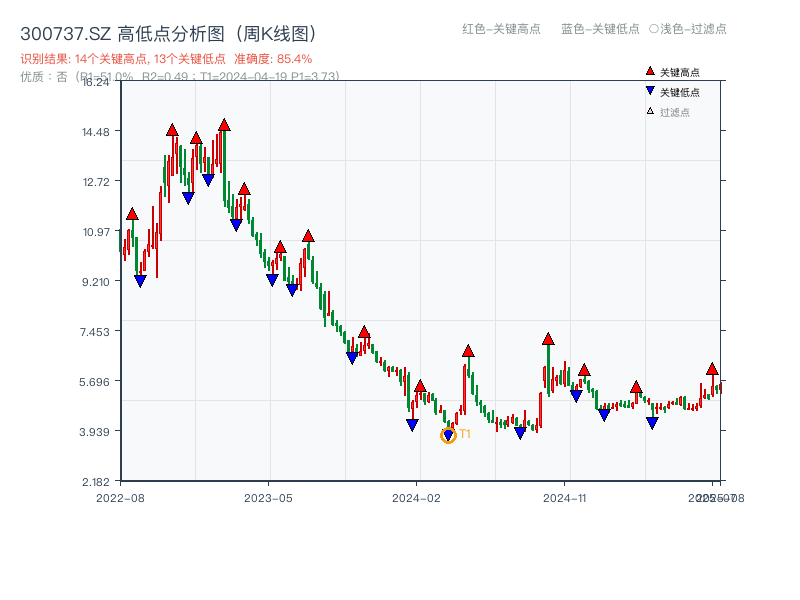
Task: Click the 准确率 85.4% statistics text
Action: pyautogui.click(x=271, y=58)
